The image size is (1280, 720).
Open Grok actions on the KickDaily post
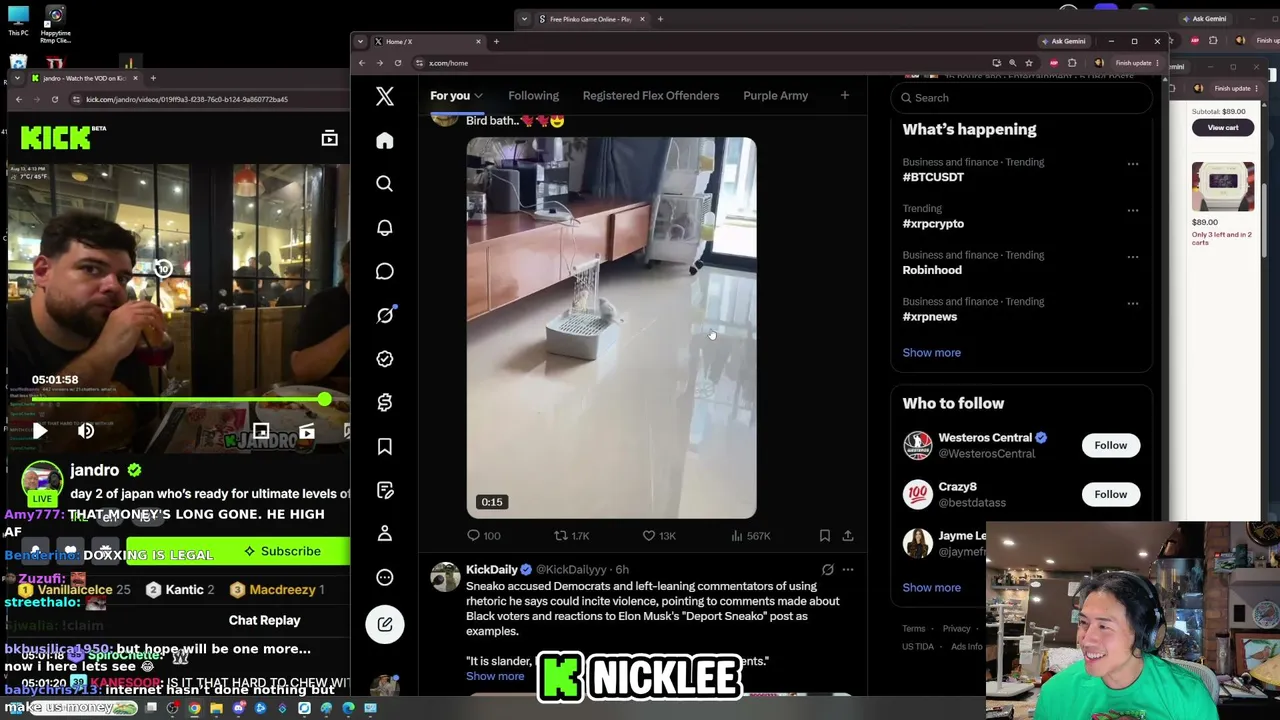click(827, 570)
